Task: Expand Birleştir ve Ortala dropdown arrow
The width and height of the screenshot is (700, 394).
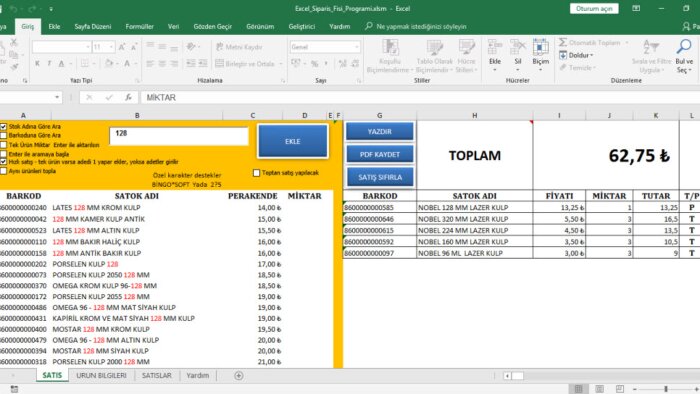Action: click(281, 64)
